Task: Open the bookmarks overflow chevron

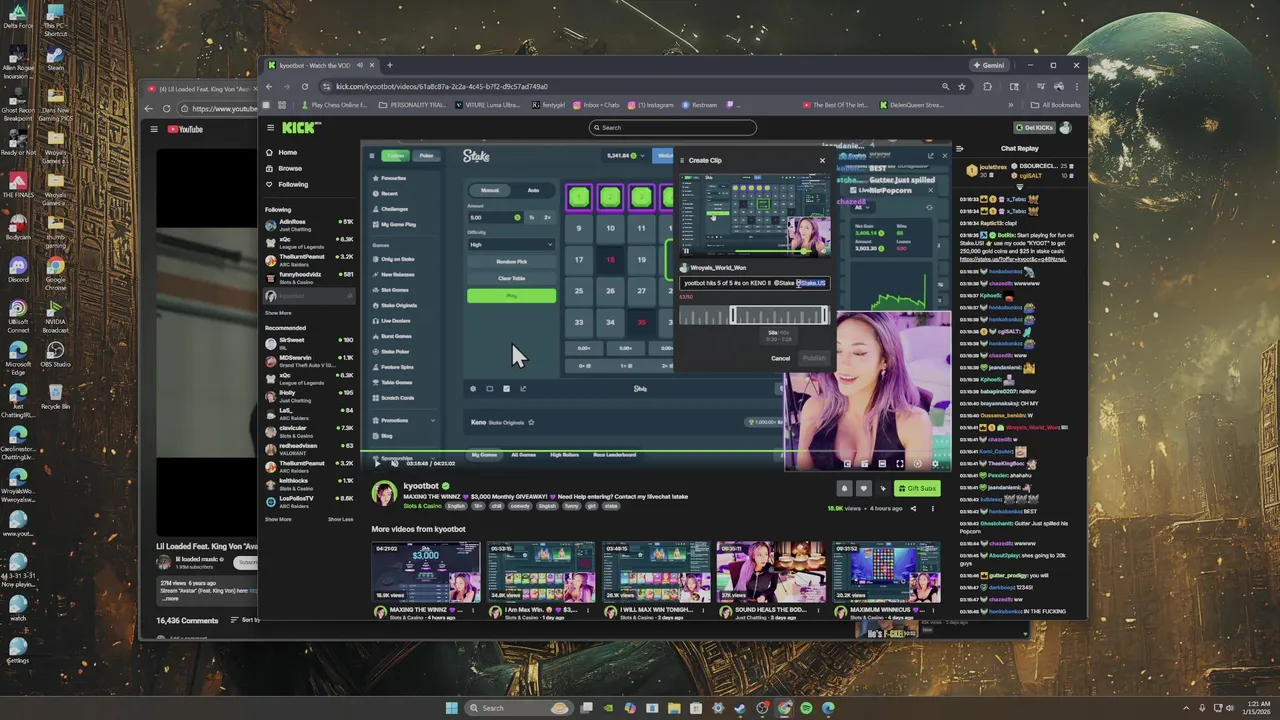Action: coord(1010,105)
